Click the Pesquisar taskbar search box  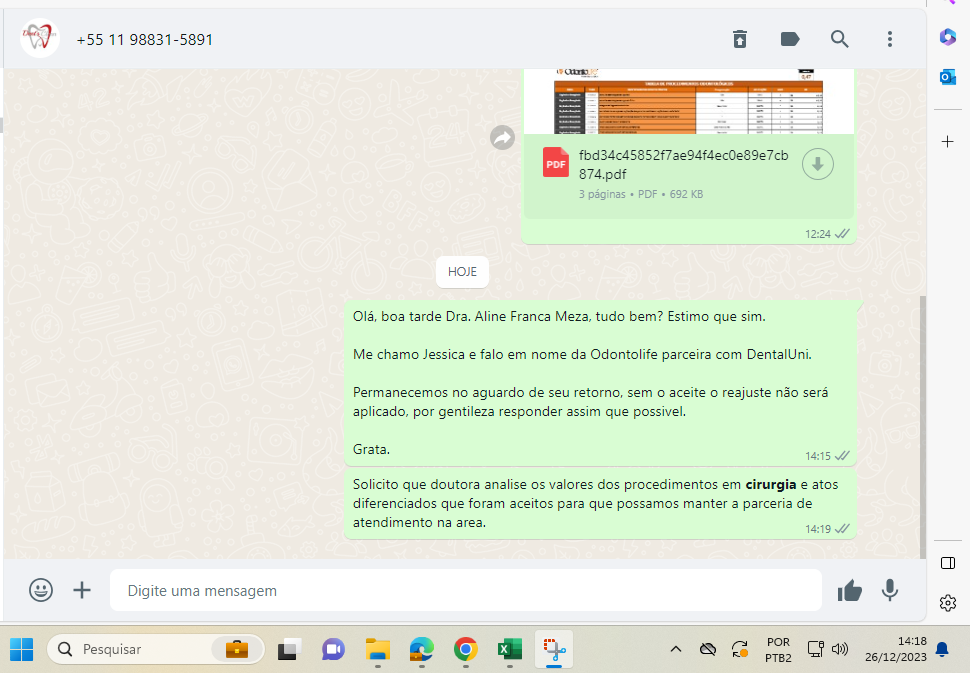[x=156, y=649]
